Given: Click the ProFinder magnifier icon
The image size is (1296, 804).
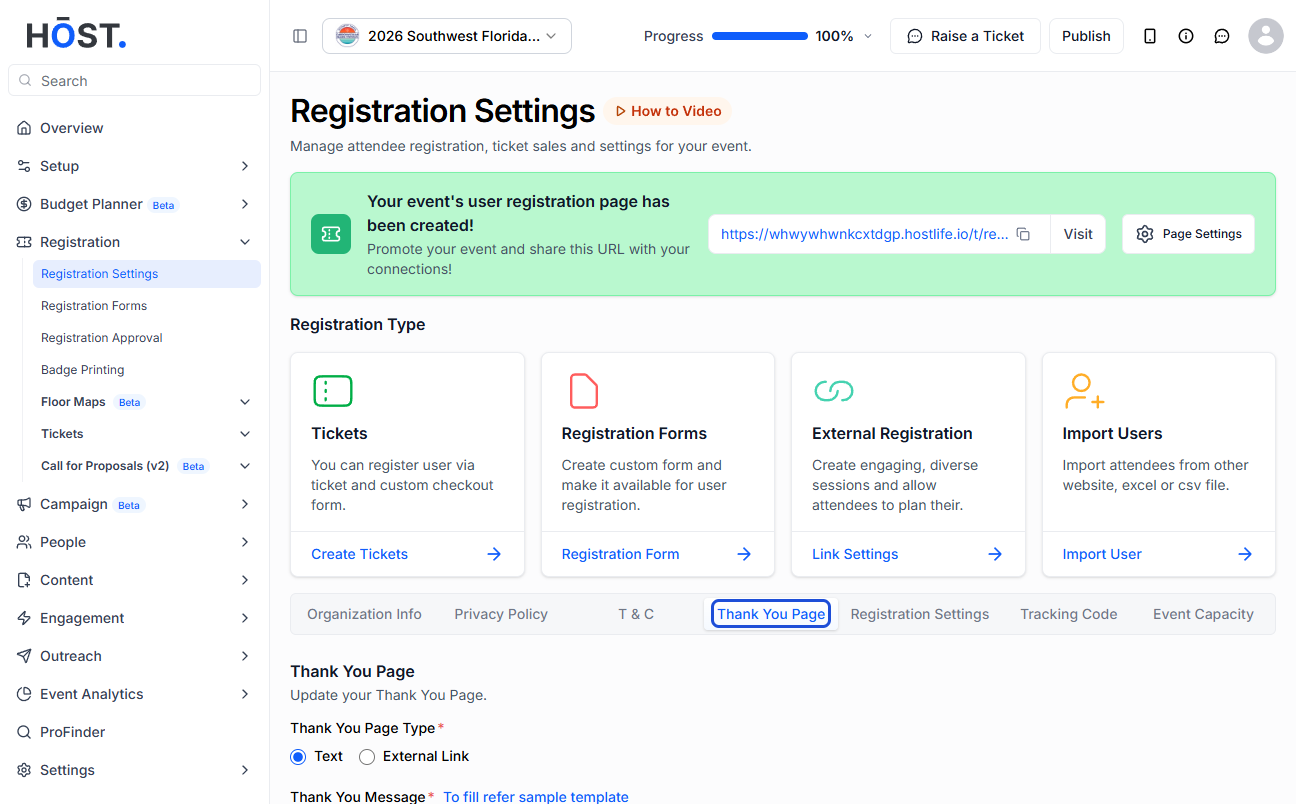Looking at the screenshot, I should pyautogui.click(x=24, y=732).
